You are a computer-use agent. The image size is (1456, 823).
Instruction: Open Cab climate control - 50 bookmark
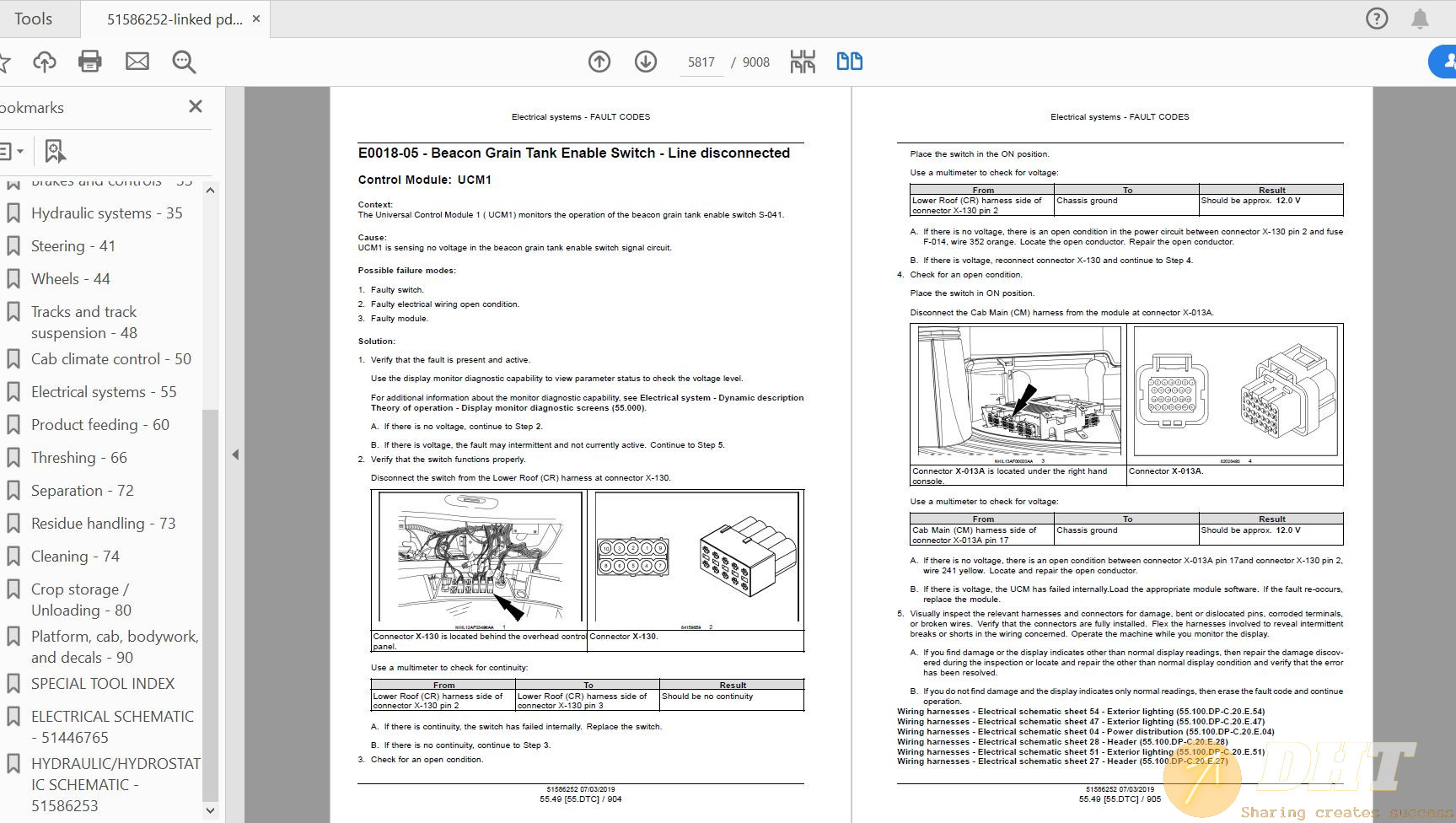pos(111,359)
